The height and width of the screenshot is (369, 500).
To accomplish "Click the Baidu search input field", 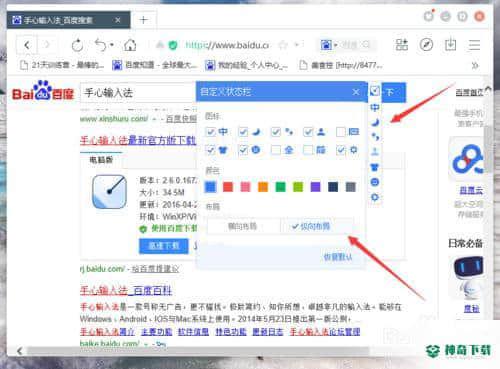I will coord(138,93).
